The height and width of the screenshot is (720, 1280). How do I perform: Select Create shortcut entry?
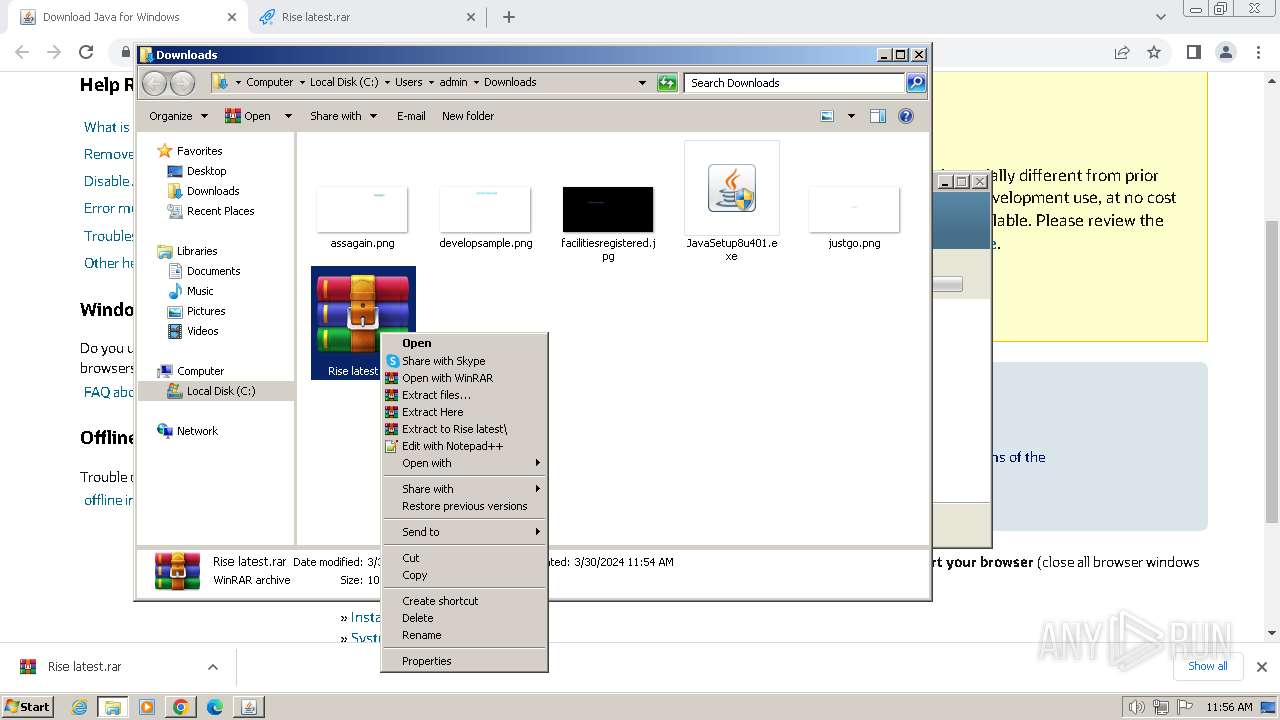465,601
